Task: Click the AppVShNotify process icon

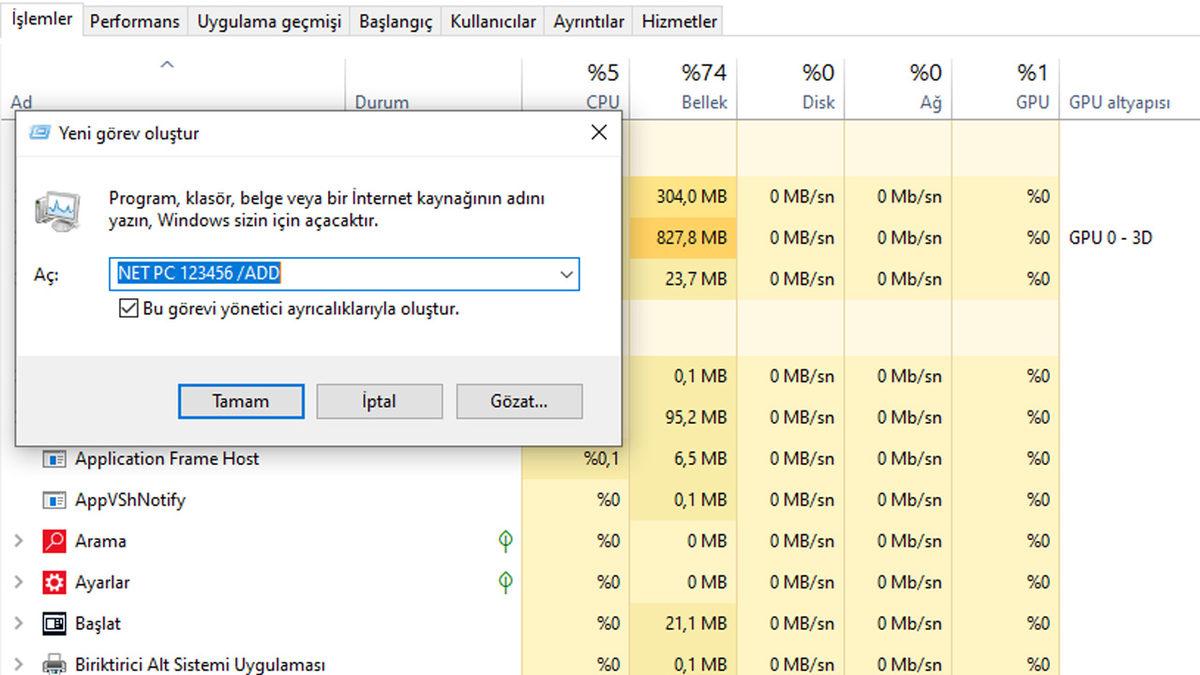Action: pyautogui.click(x=53, y=500)
